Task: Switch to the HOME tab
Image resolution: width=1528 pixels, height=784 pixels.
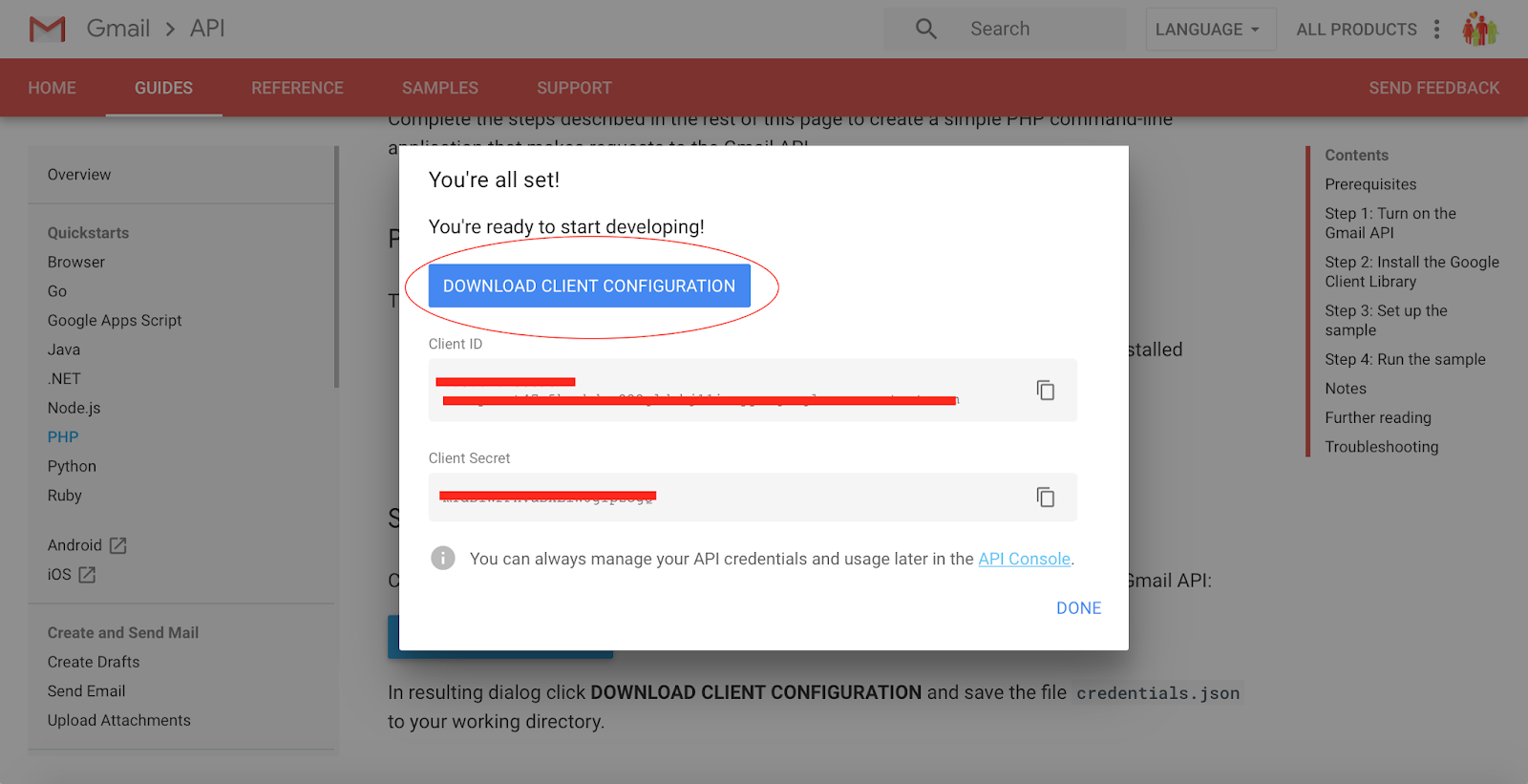Action: (52, 87)
